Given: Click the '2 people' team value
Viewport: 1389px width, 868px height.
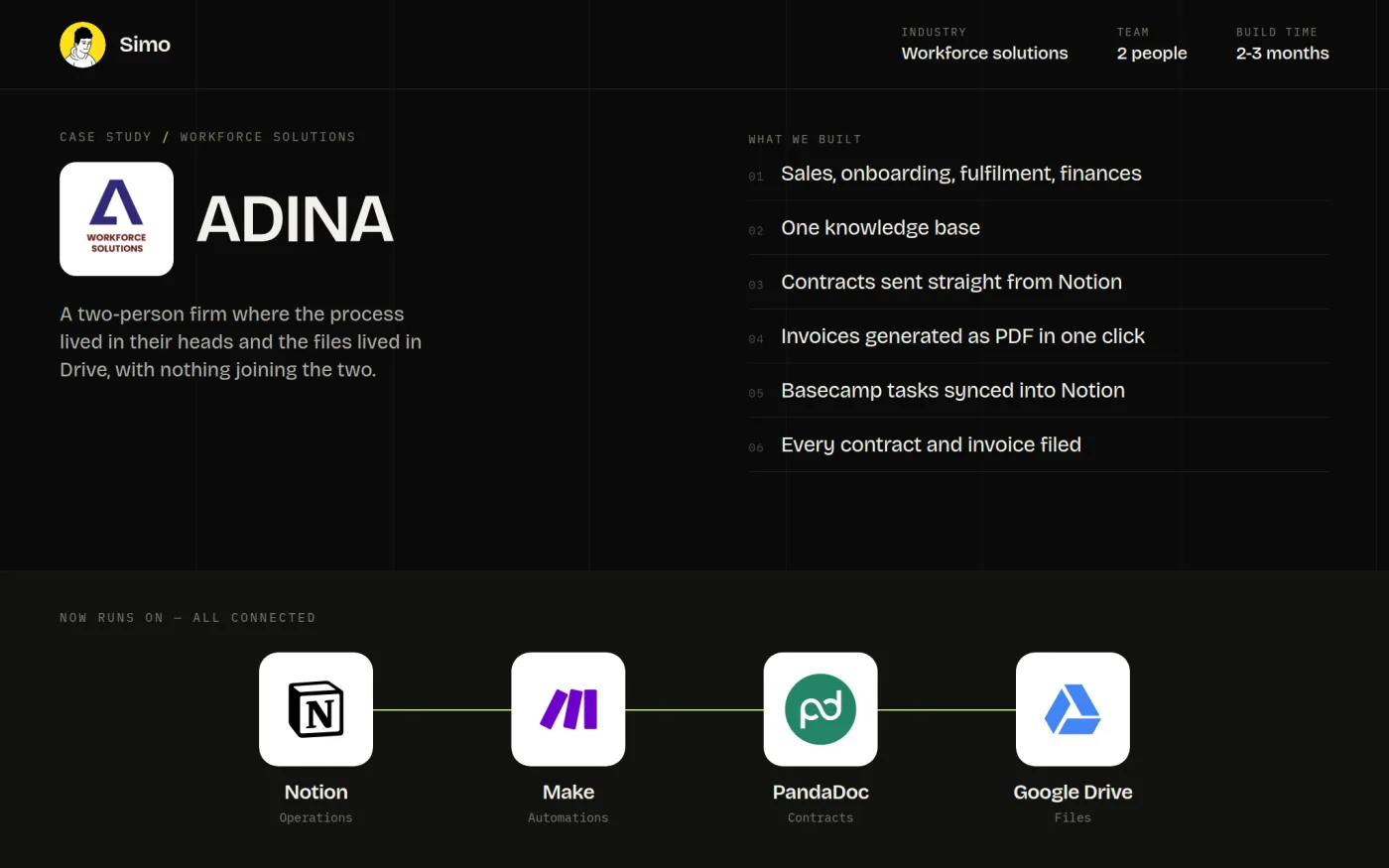Looking at the screenshot, I should pyautogui.click(x=1152, y=54).
